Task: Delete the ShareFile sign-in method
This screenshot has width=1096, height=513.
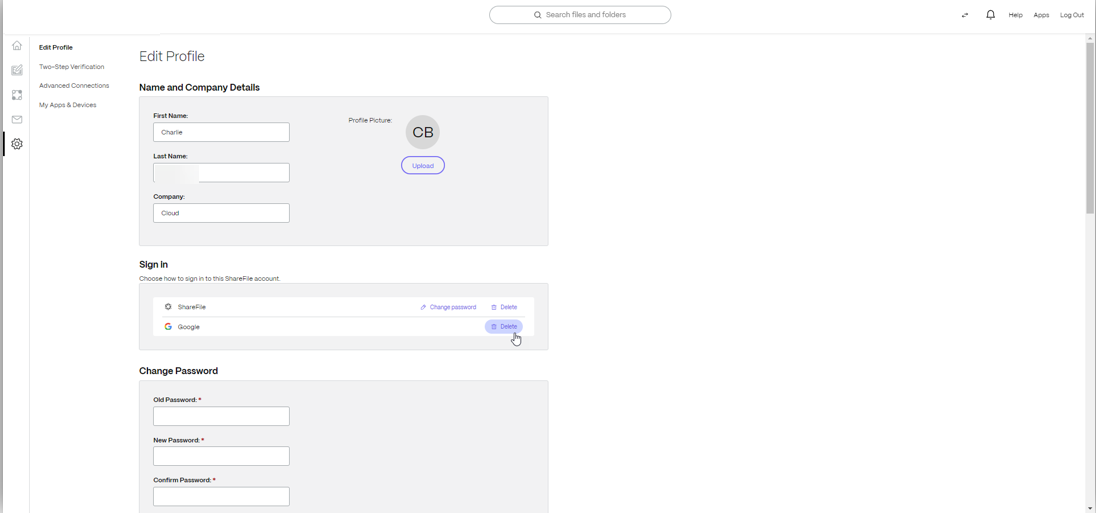Action: point(504,307)
